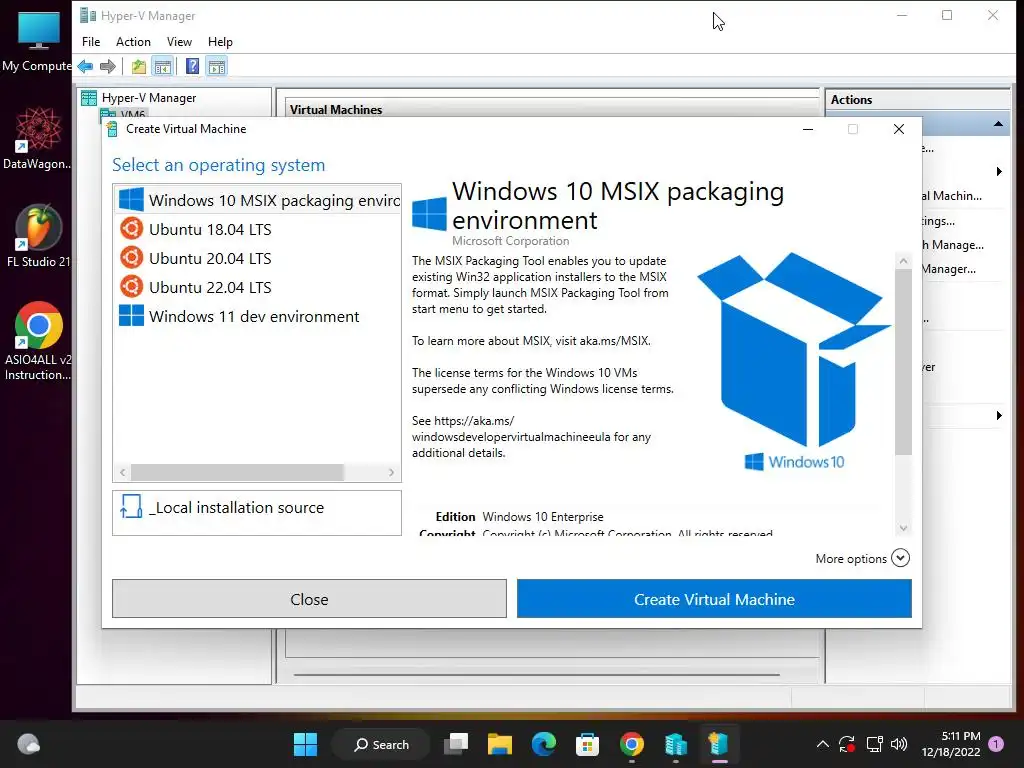Open My Computer desktop icon
The width and height of the screenshot is (1024, 768).
coord(37,40)
